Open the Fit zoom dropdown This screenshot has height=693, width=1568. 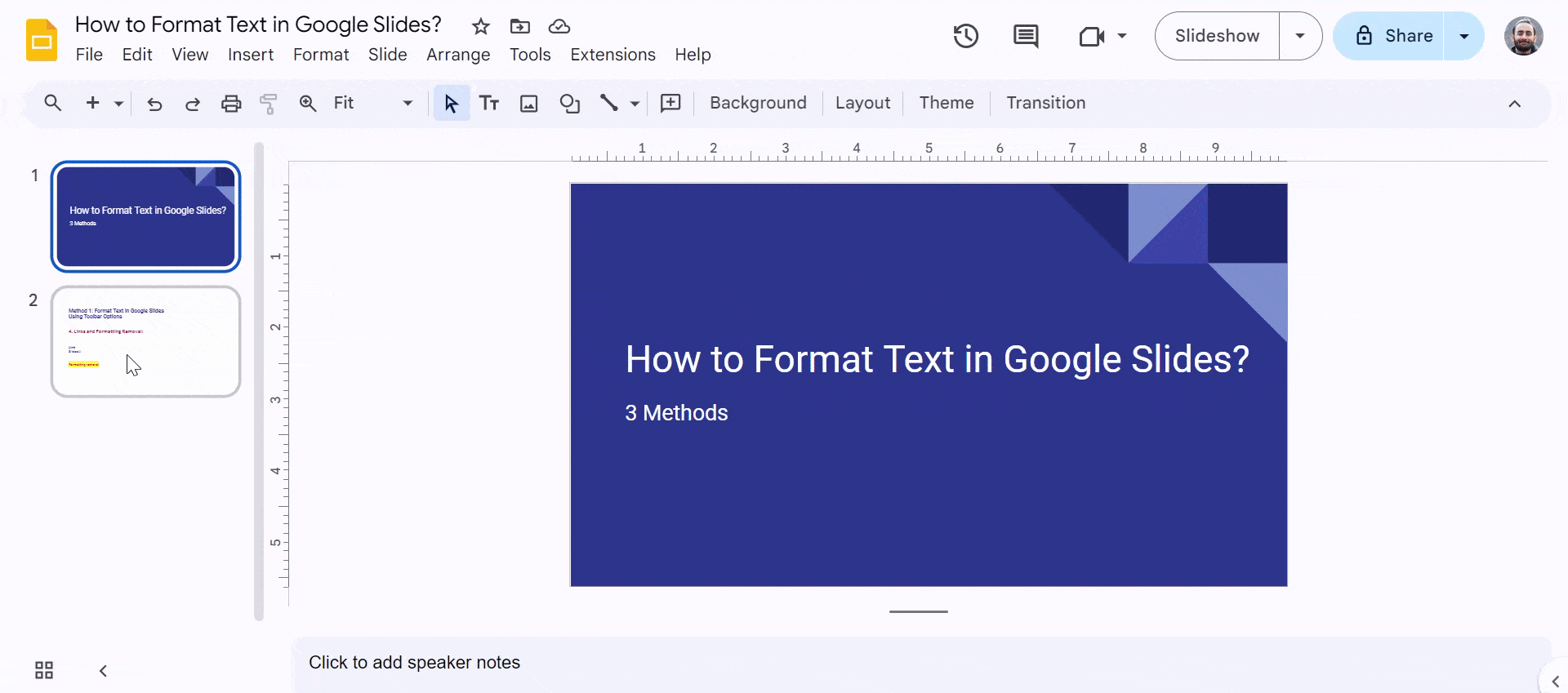pyautogui.click(x=372, y=104)
